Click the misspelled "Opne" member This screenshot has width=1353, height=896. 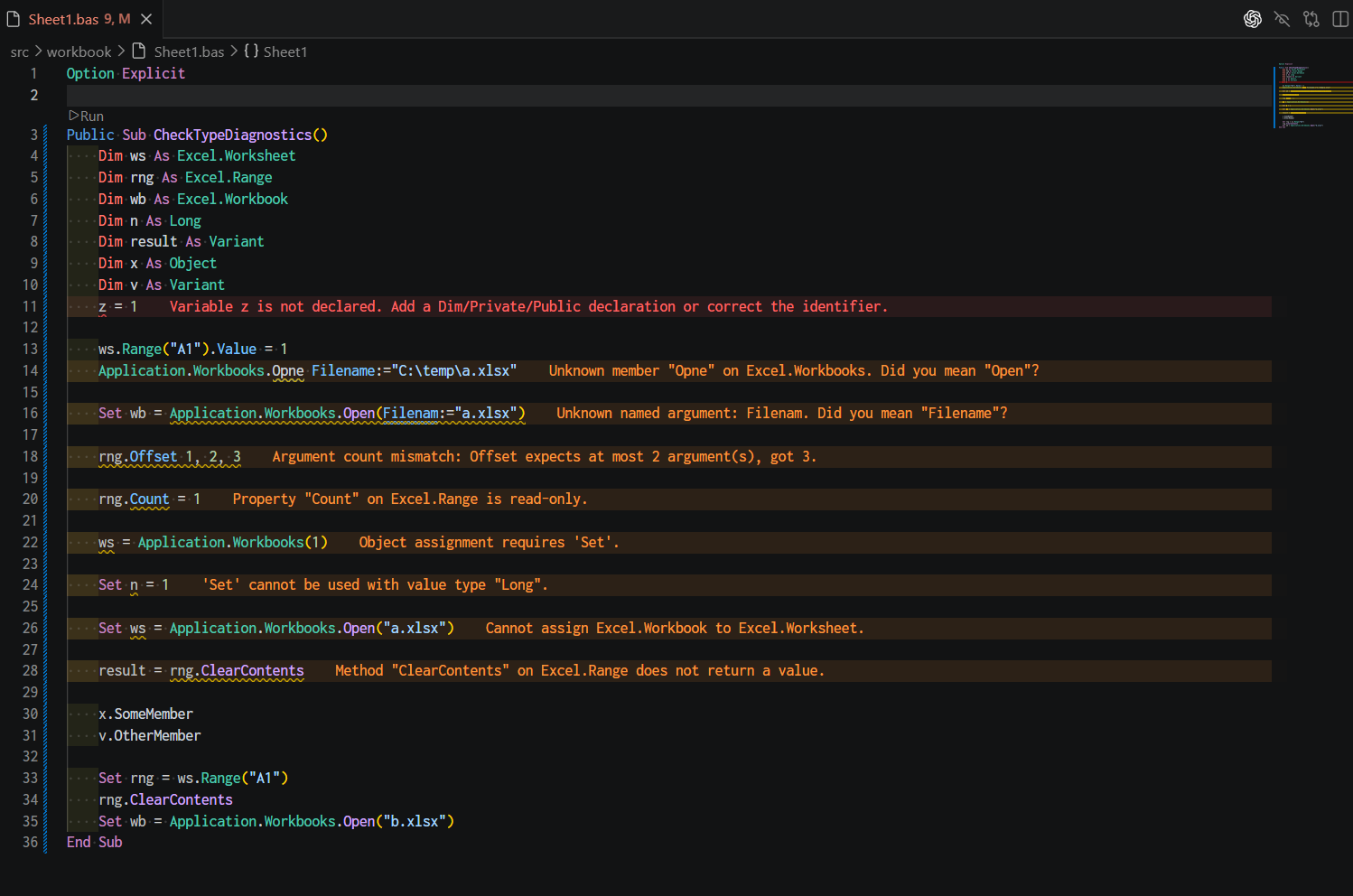click(288, 371)
